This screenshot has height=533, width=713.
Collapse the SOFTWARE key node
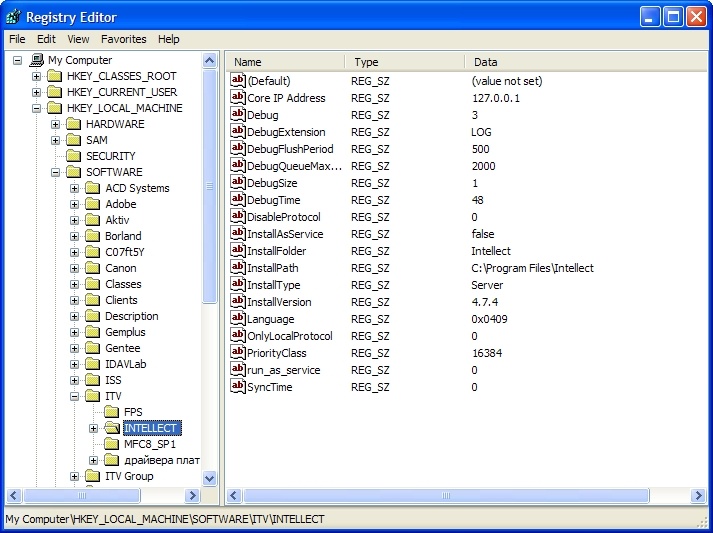click(56, 172)
